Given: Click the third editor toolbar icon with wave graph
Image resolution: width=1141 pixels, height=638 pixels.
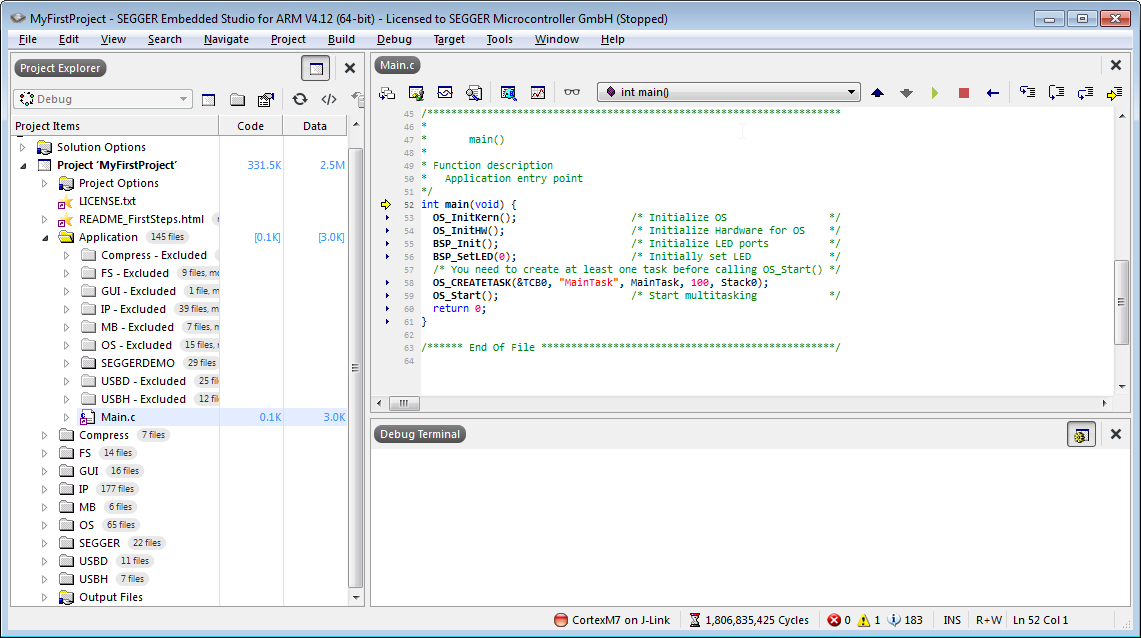Looking at the screenshot, I should tap(445, 92).
